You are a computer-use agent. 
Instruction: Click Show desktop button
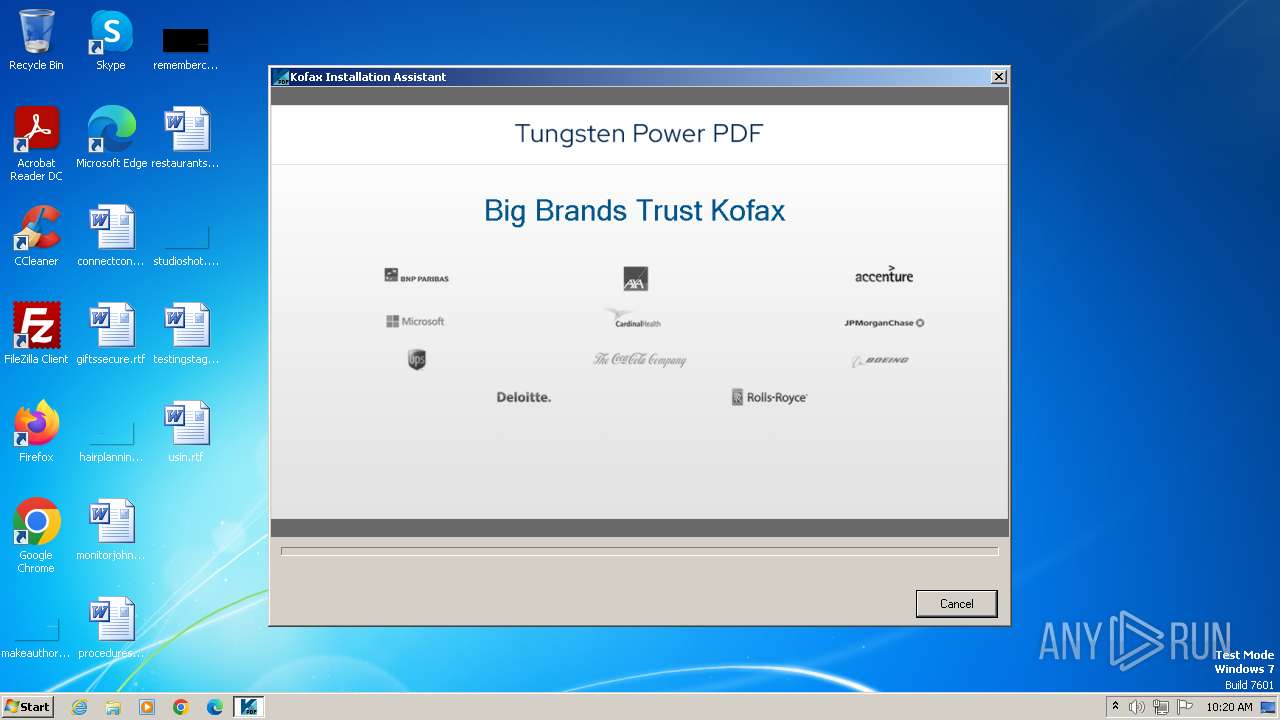(x=1268, y=707)
